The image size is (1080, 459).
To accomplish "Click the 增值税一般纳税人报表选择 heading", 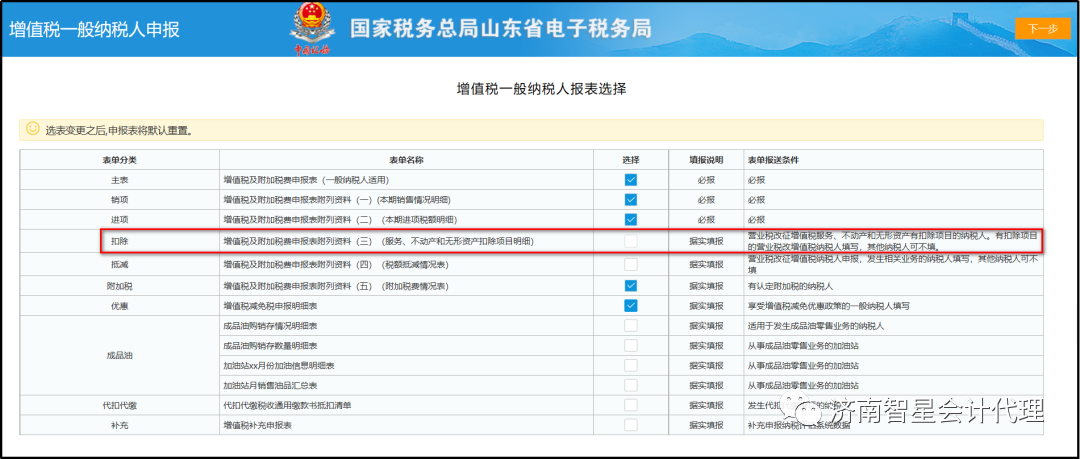I will [x=541, y=89].
